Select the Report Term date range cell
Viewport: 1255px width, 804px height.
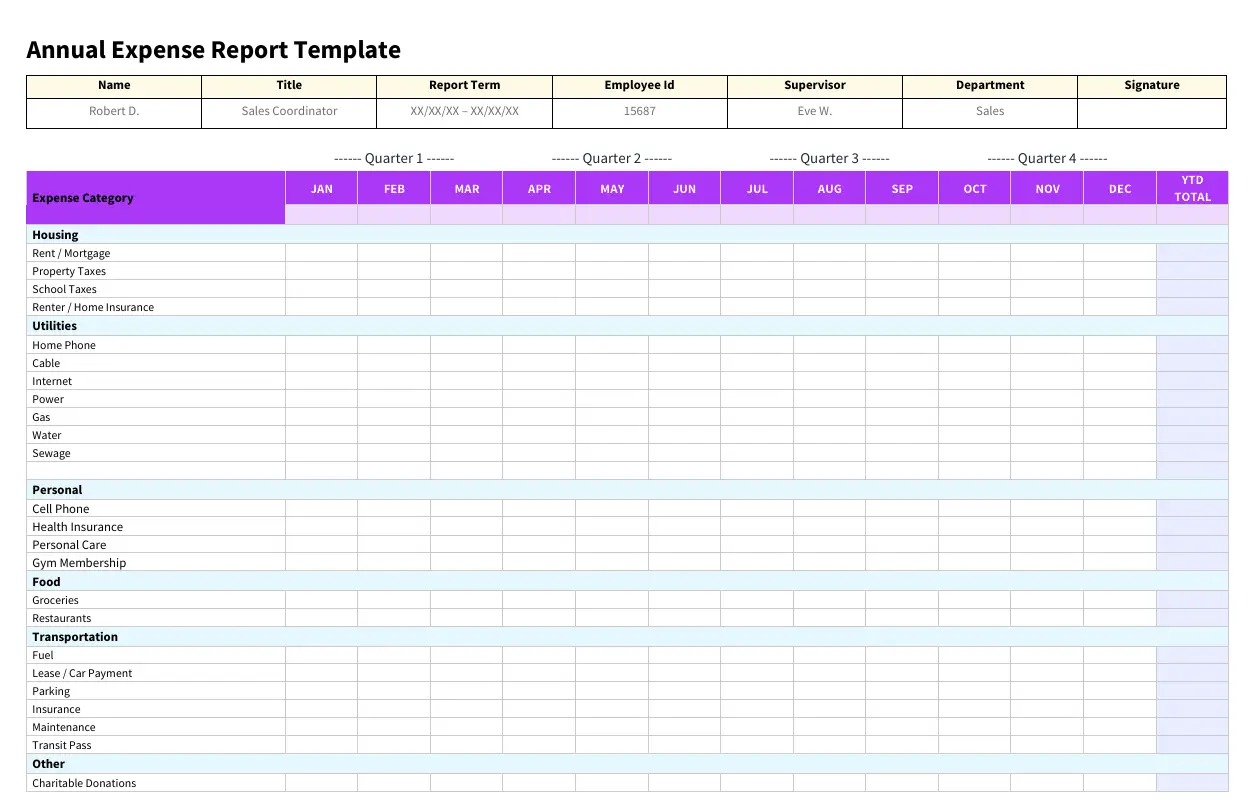click(x=464, y=111)
